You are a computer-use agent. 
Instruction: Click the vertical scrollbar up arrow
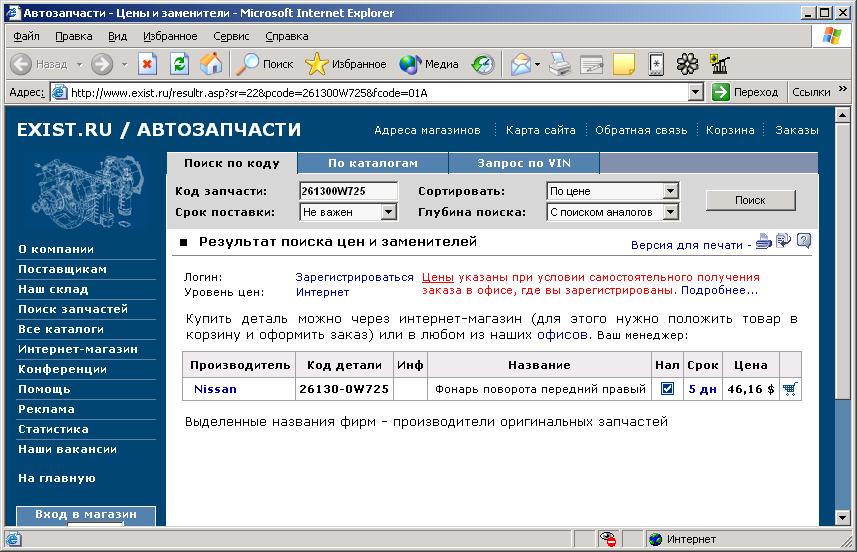click(x=842, y=115)
